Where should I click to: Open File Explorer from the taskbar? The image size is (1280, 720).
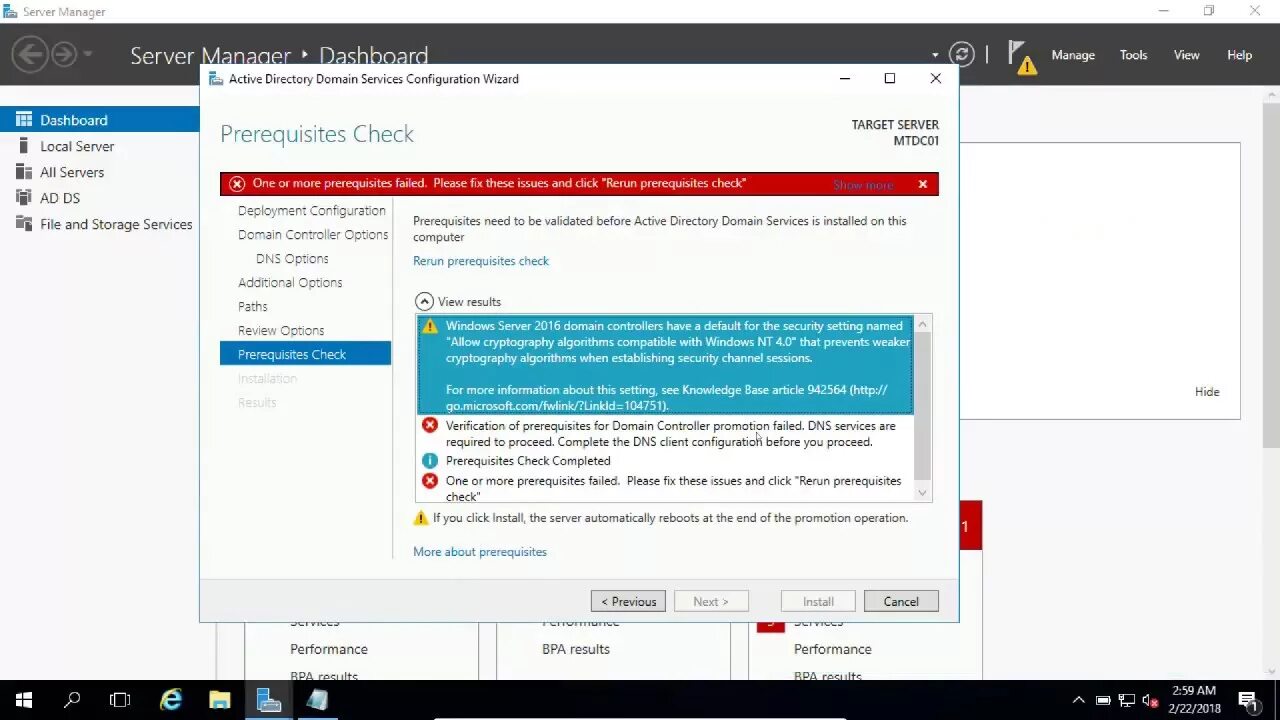pyautogui.click(x=220, y=700)
